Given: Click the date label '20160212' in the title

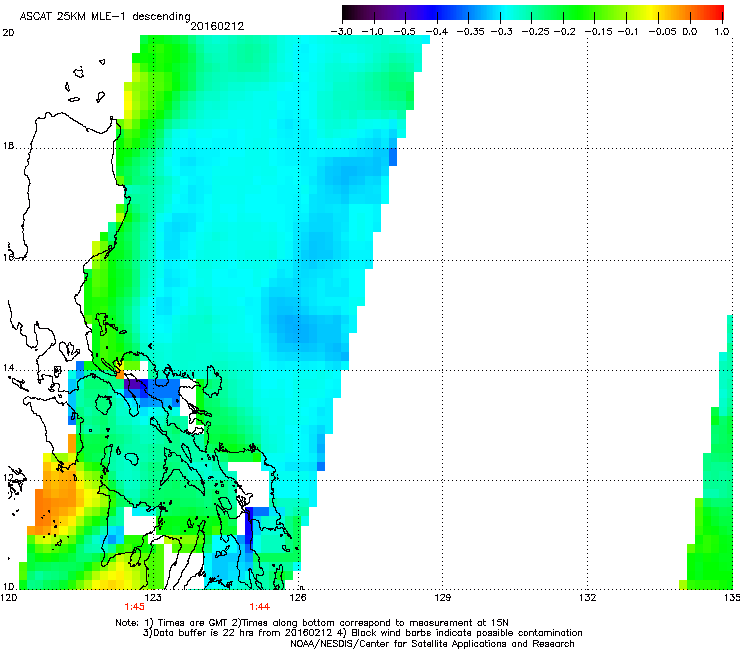Looking at the screenshot, I should [217, 26].
